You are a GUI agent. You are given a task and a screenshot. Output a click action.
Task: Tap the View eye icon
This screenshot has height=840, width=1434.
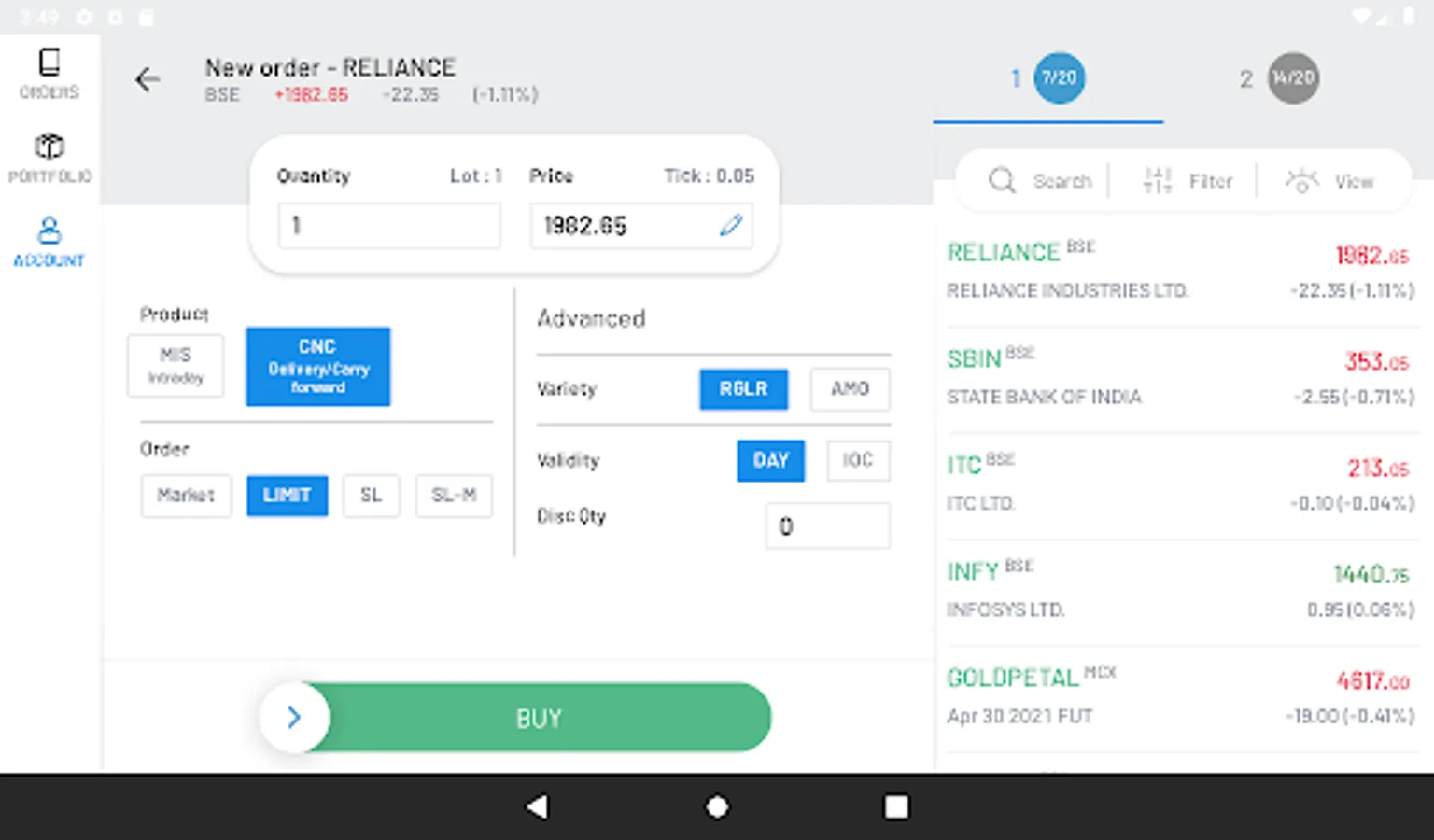click(x=1302, y=180)
